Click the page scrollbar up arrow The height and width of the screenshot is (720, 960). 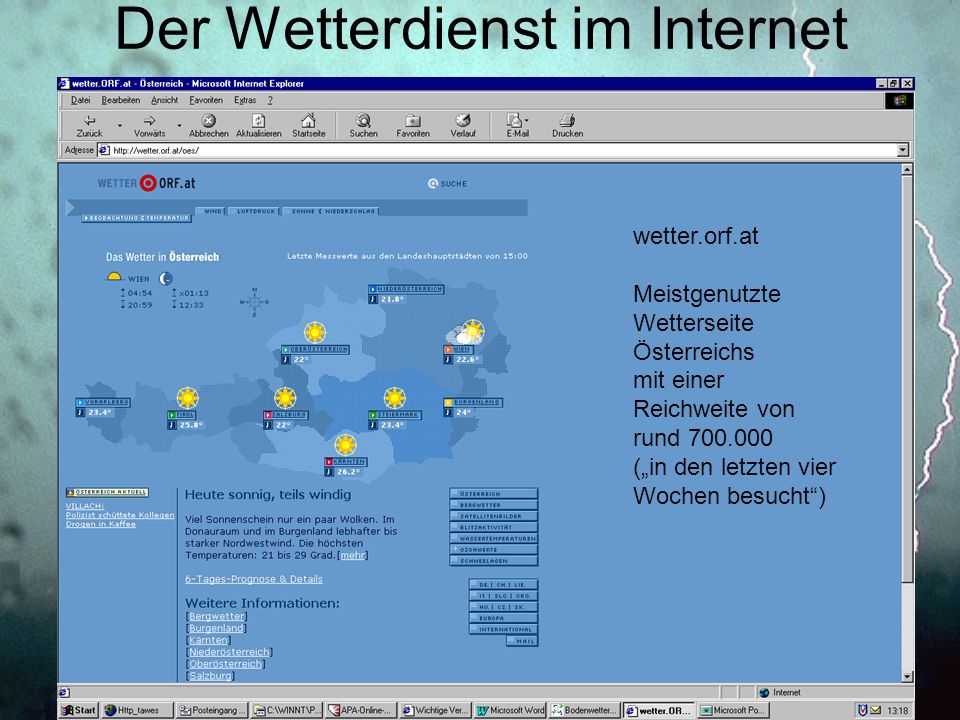(x=907, y=169)
